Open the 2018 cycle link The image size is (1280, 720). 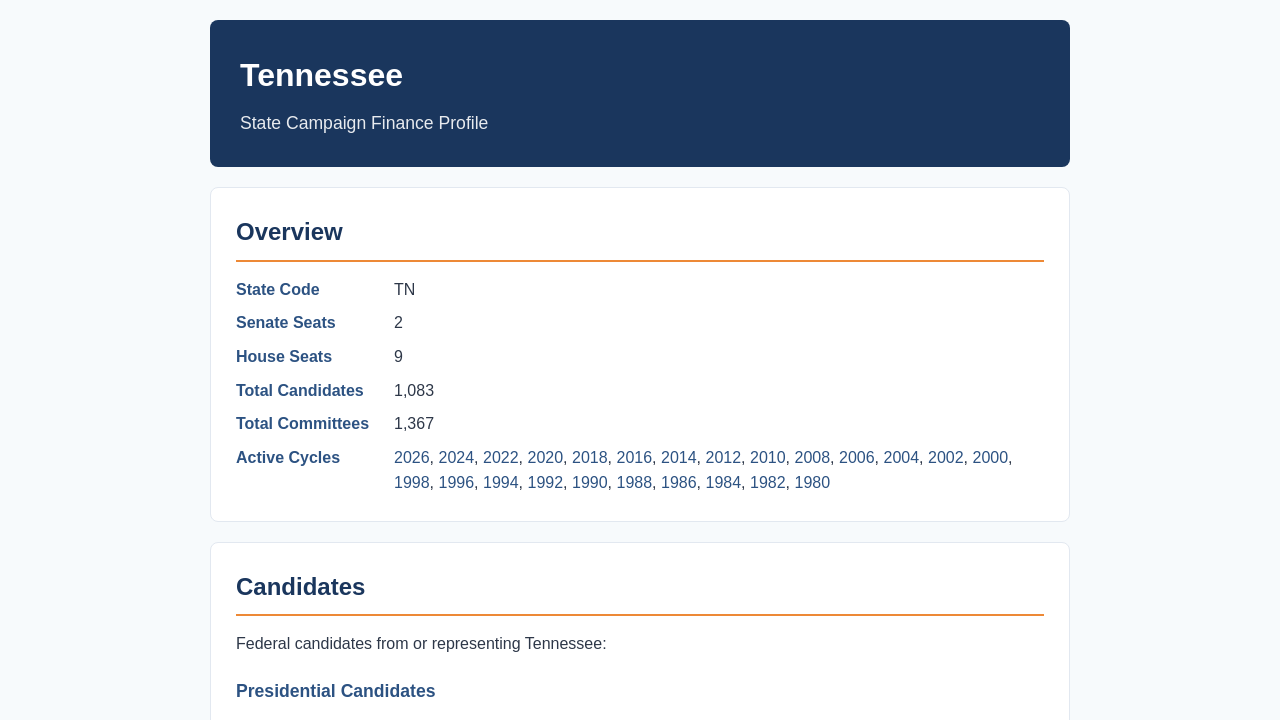pos(590,458)
